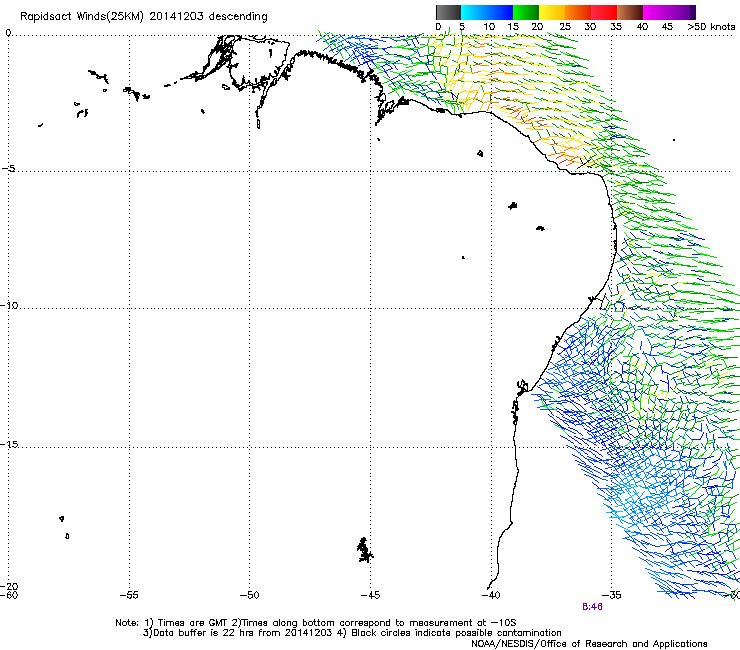Click the '-15' latitude axis label
The width and height of the screenshot is (740, 650).
pos(9,444)
